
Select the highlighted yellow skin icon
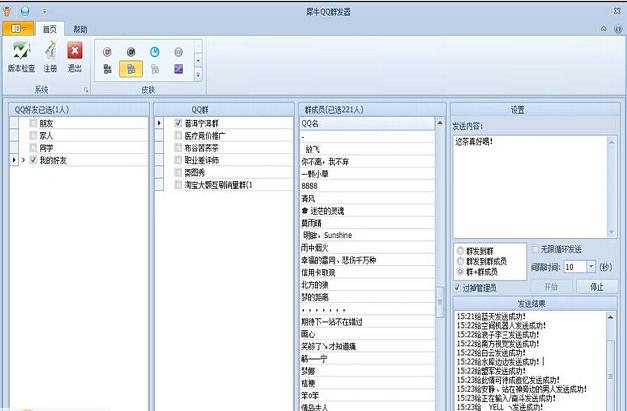(x=129, y=69)
